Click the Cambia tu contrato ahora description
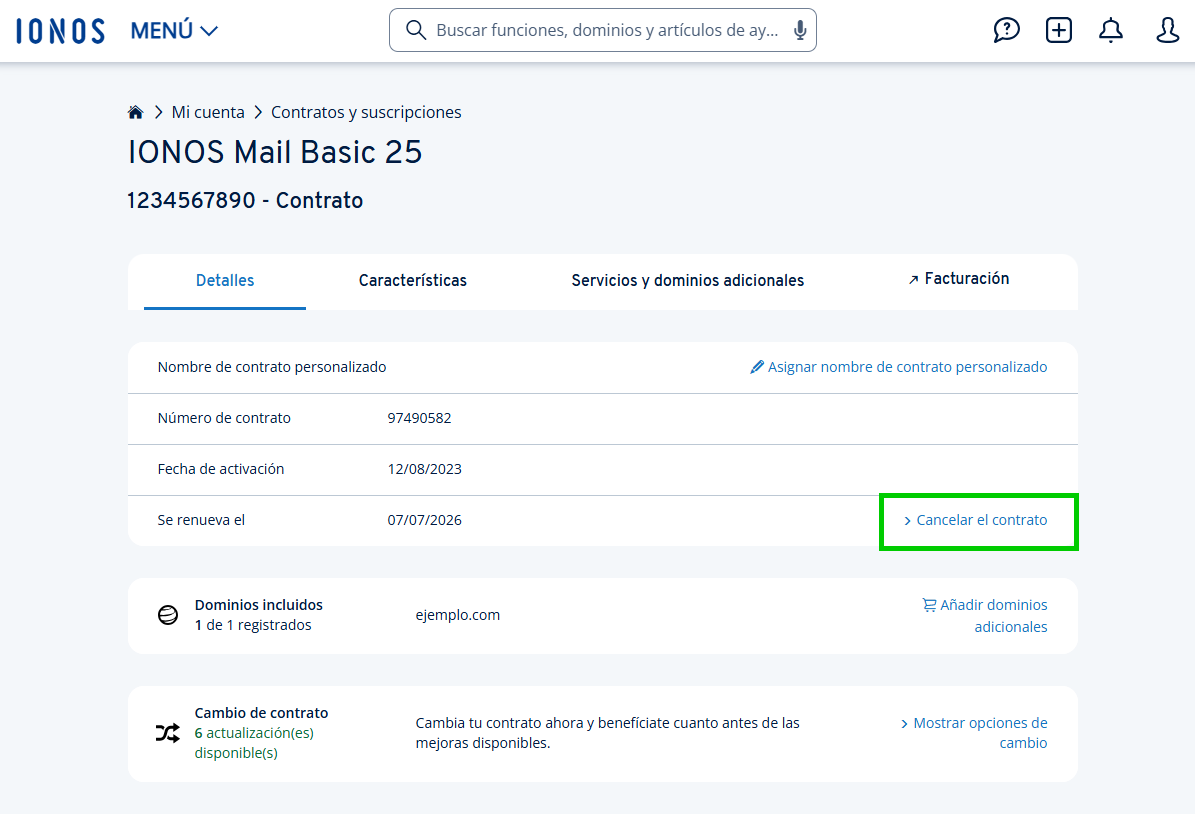This screenshot has width=1195, height=814. click(x=607, y=732)
